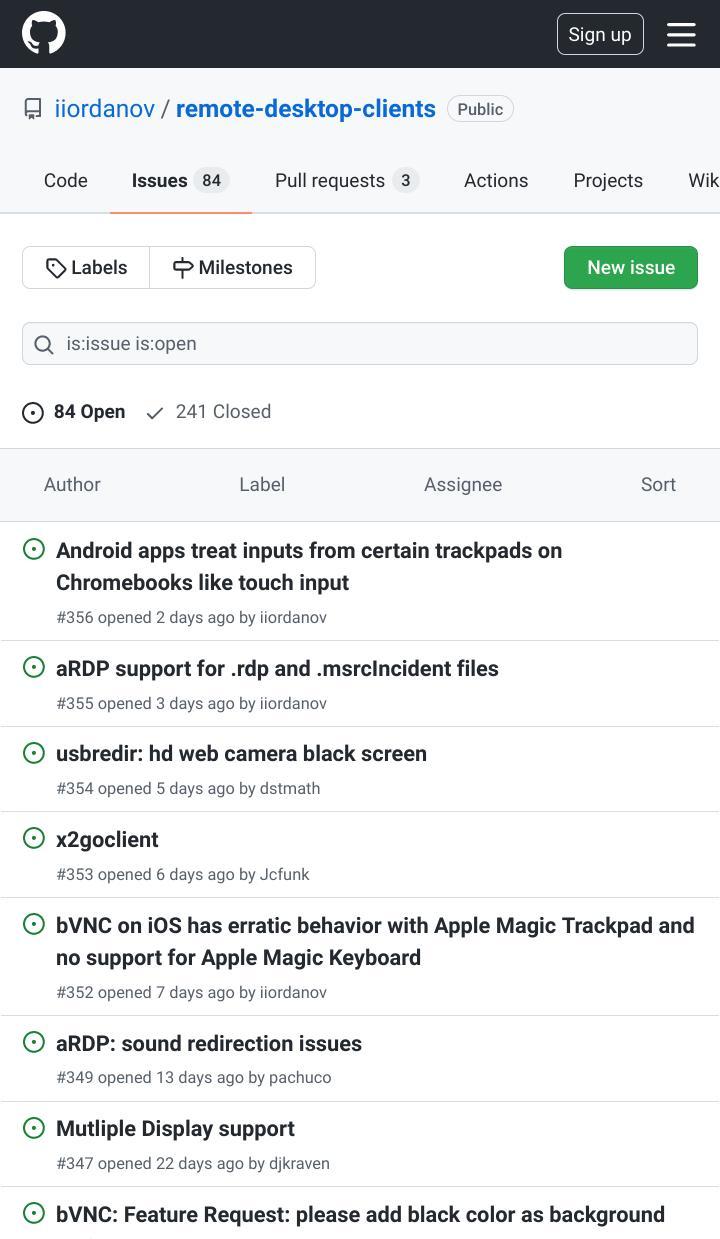Click the Sign up button
Image resolution: width=720 pixels, height=1239 pixels.
coord(600,34)
